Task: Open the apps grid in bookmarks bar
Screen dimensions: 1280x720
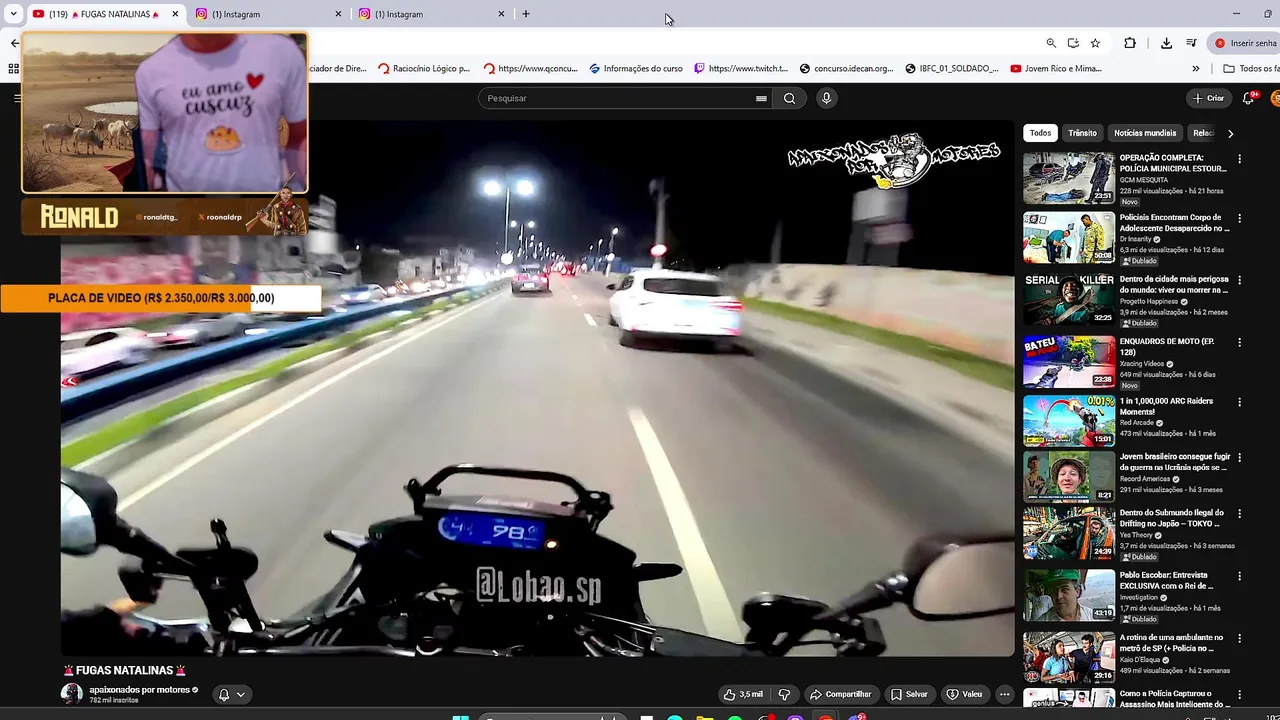Action: pos(13,68)
